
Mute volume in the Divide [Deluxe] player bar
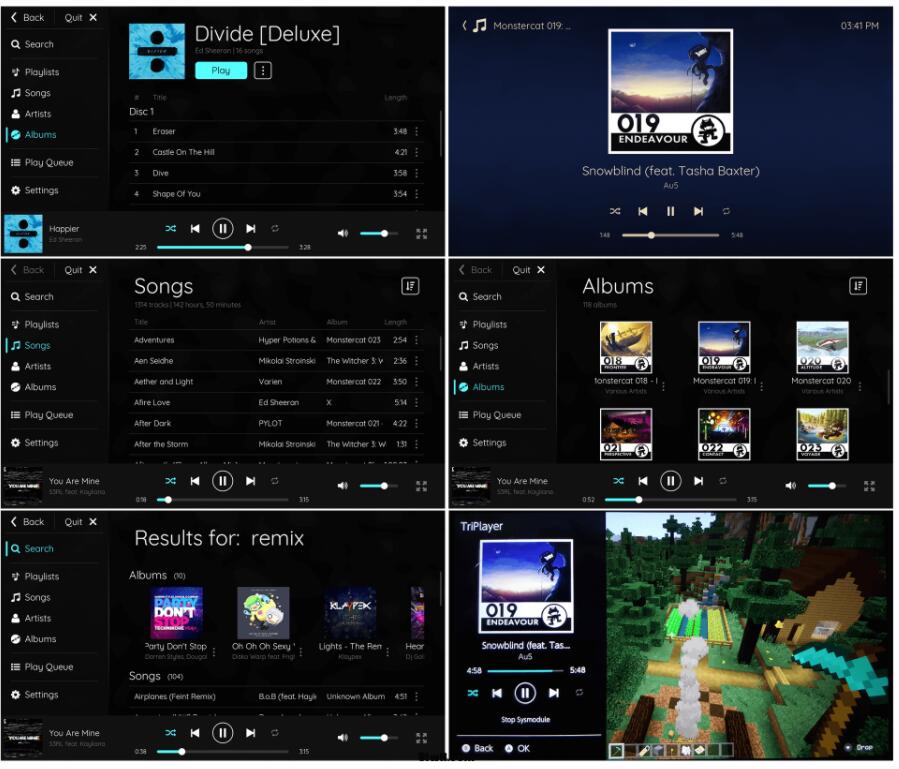[x=342, y=233]
